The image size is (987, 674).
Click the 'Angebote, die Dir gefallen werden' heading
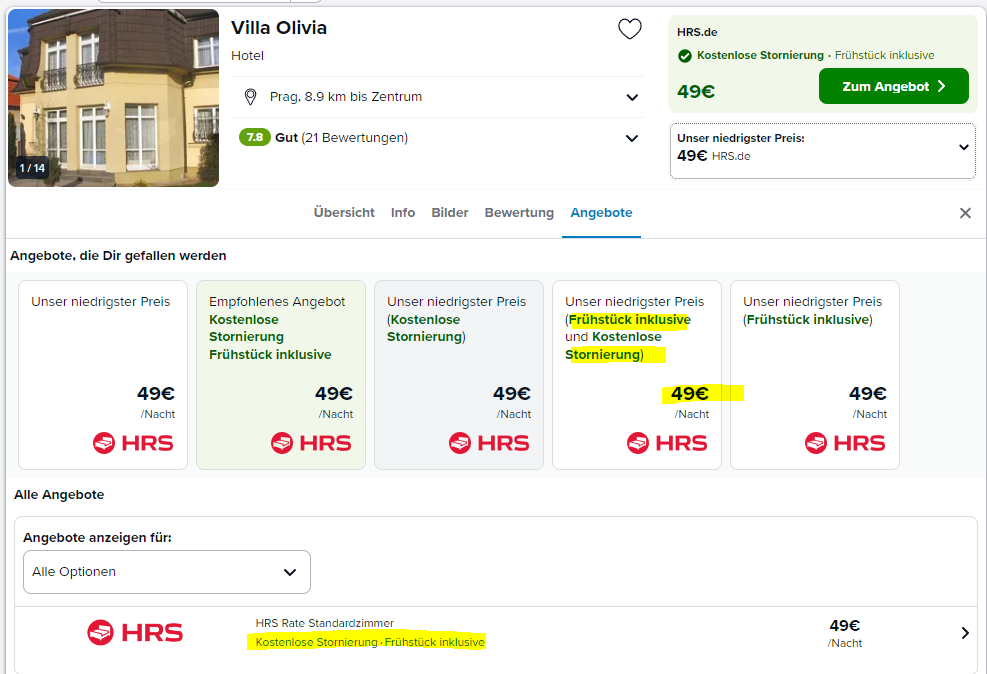tap(118, 256)
